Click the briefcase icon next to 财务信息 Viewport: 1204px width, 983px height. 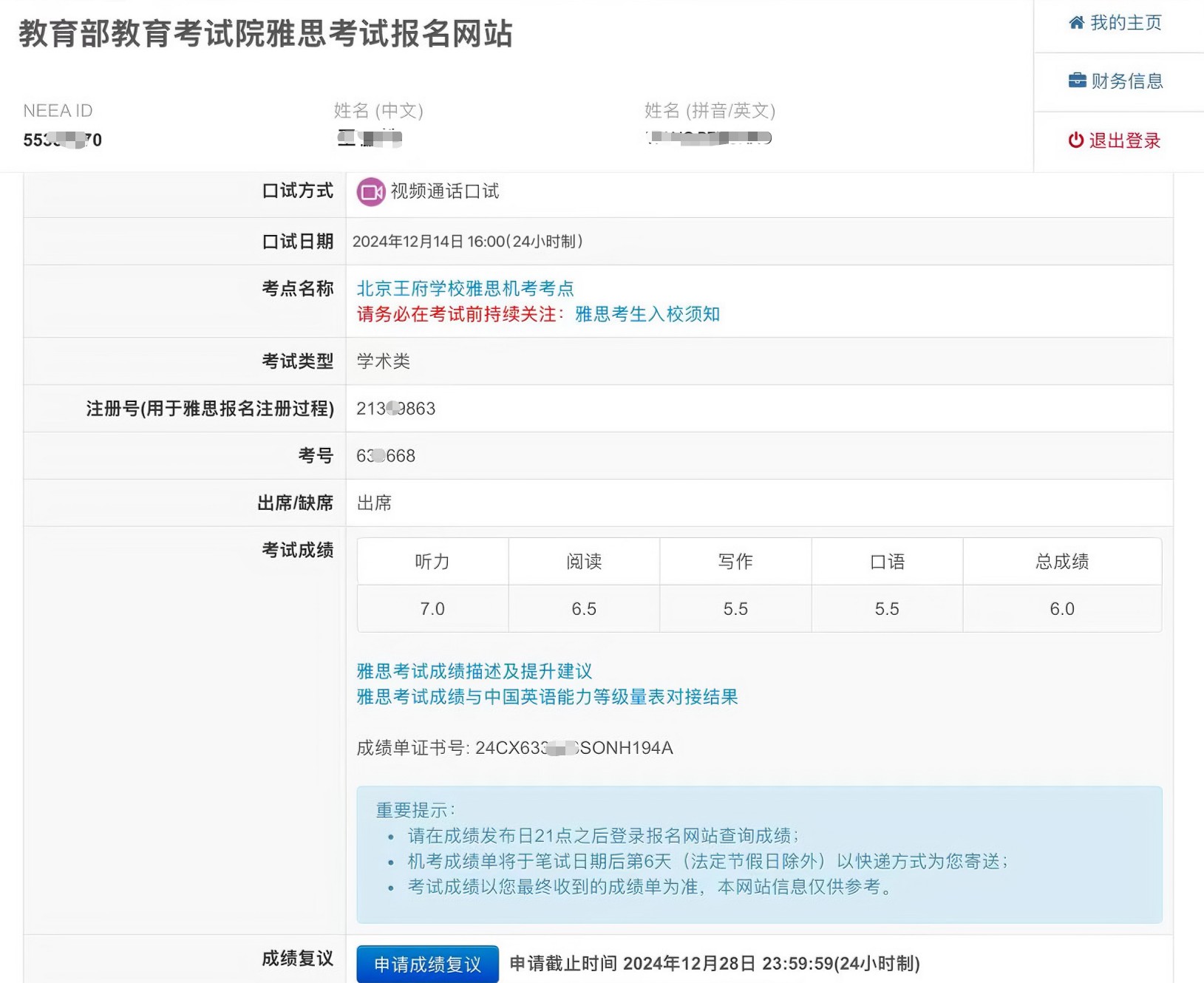[1077, 81]
